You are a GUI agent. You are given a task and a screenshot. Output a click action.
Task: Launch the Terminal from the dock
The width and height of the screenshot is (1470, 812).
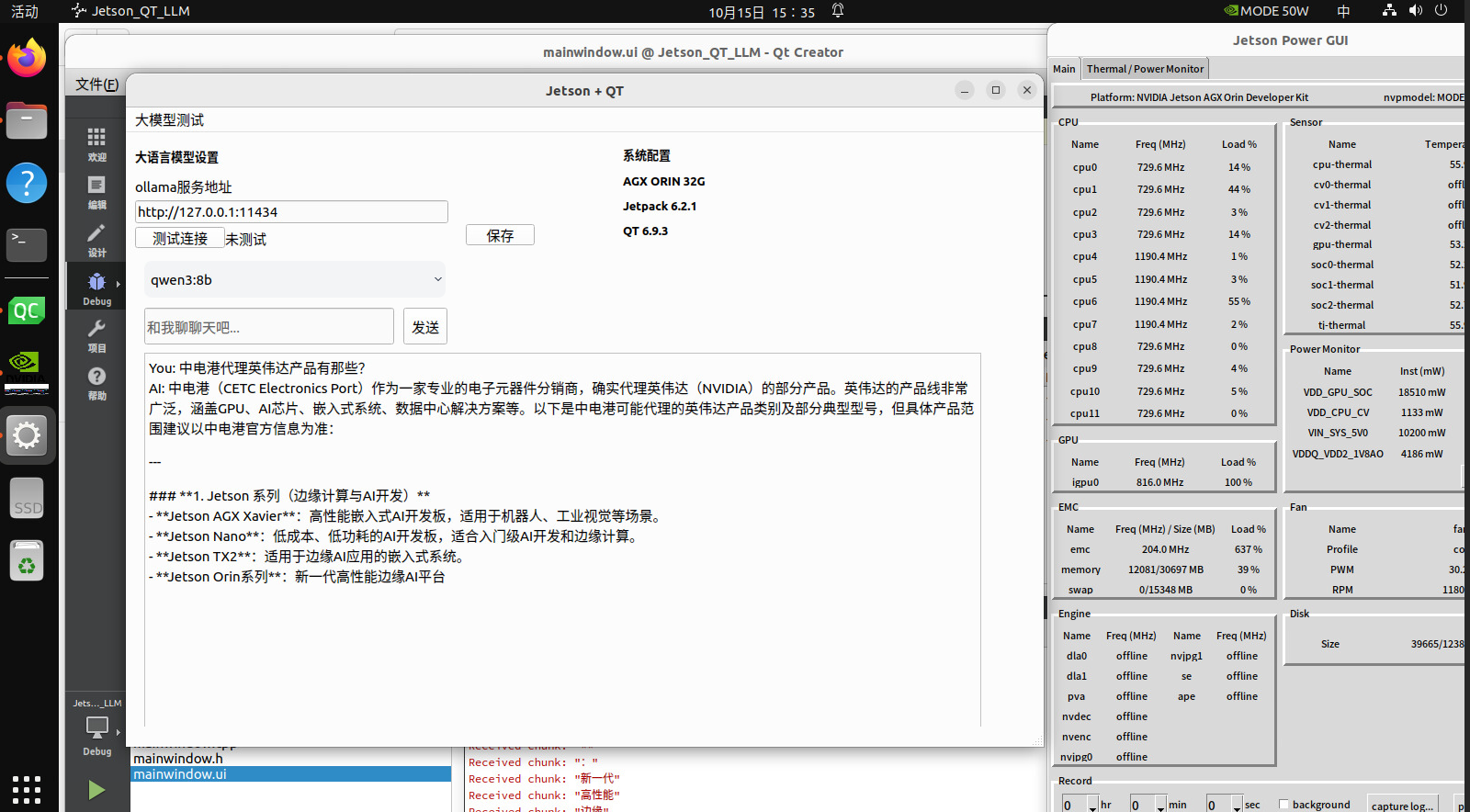pyautogui.click(x=27, y=244)
